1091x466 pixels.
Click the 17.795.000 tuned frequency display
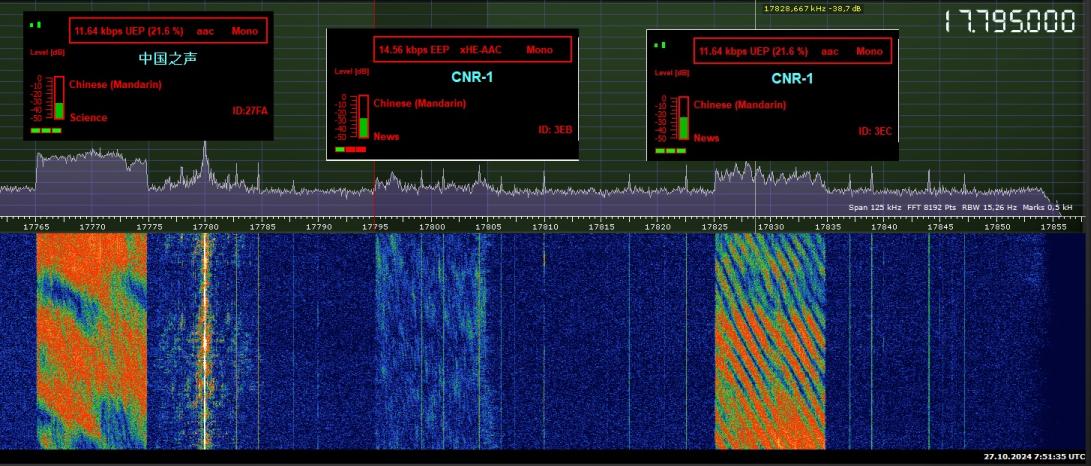1010,22
